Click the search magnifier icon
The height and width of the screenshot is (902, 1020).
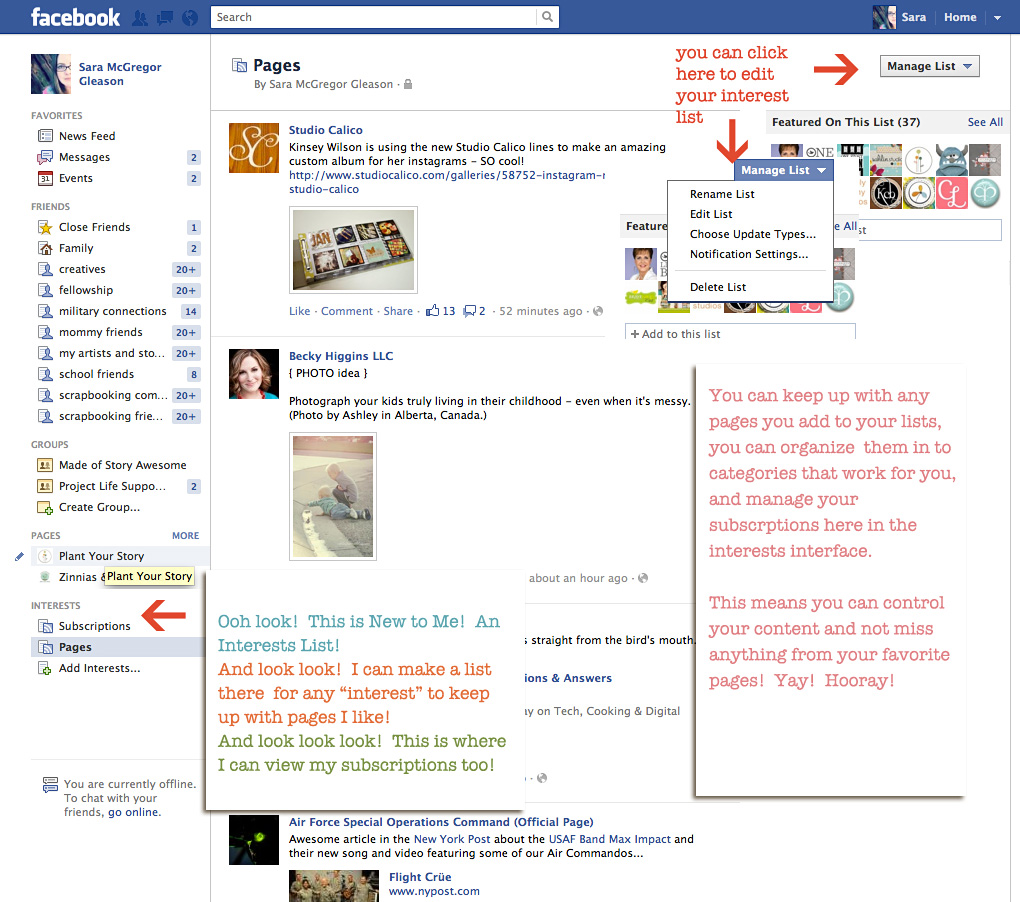coord(547,17)
